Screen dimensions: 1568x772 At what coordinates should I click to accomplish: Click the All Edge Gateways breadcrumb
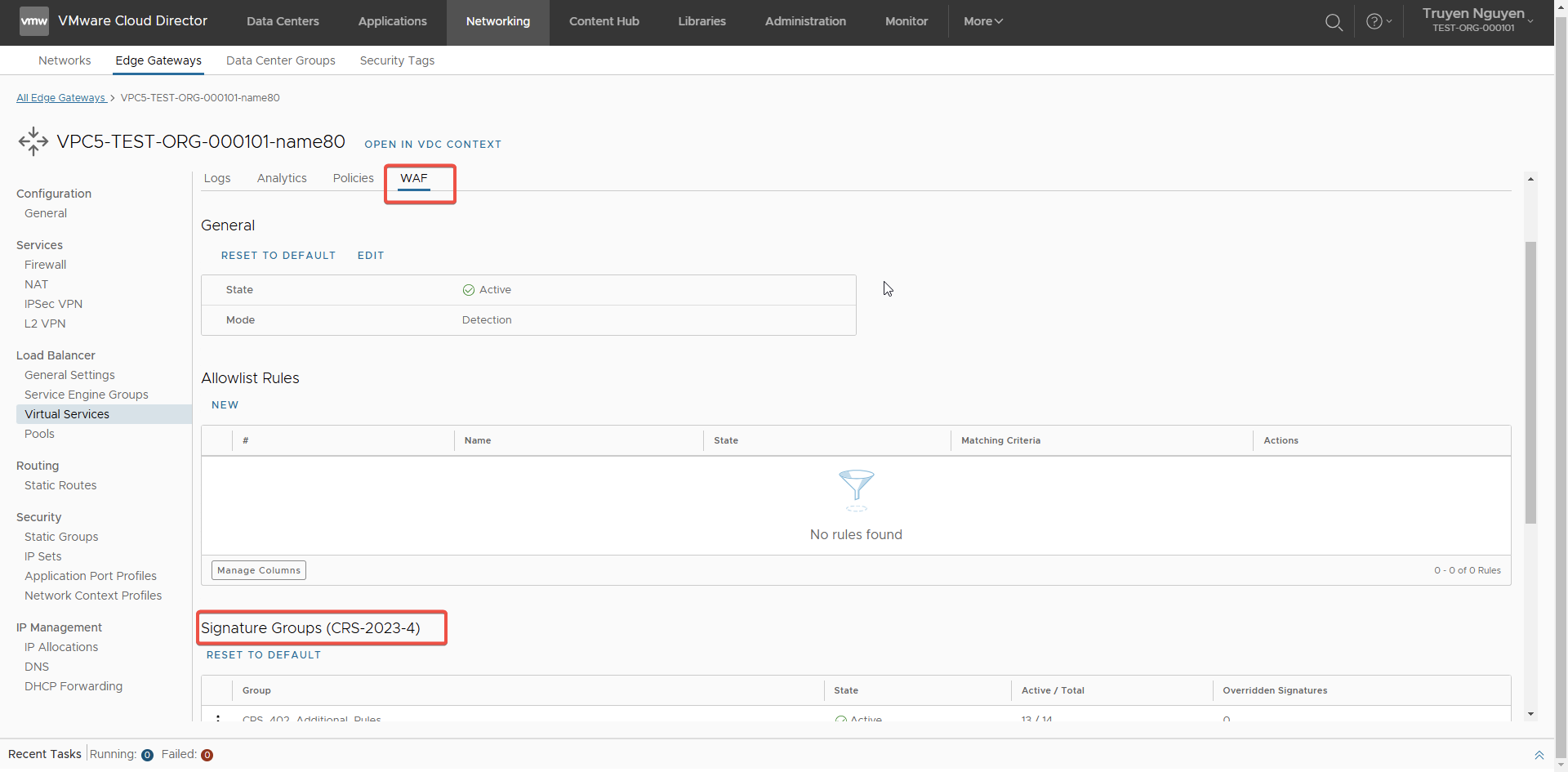(x=61, y=98)
